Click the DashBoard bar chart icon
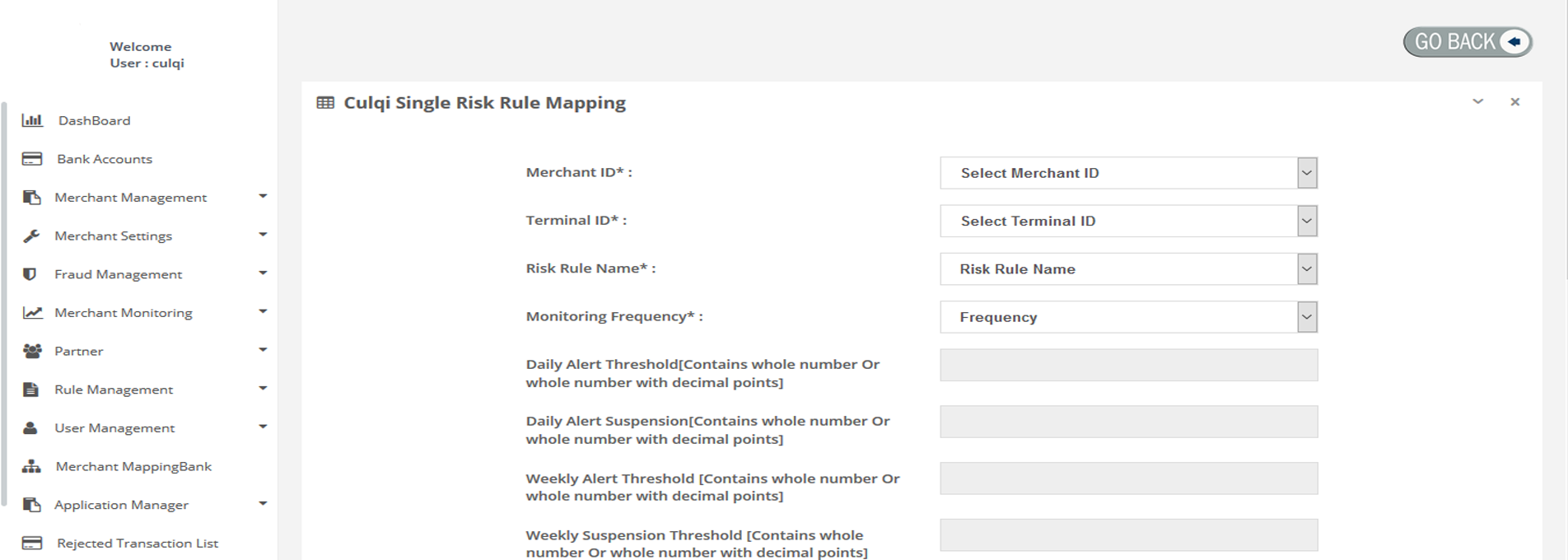Viewport: 1568px width, 560px height. 32,120
